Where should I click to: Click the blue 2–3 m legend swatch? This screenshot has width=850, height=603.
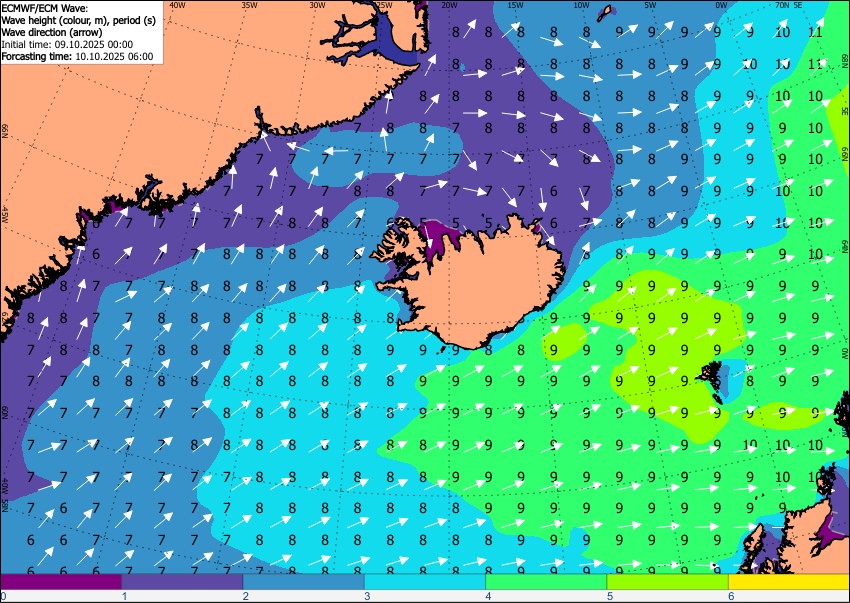[304, 582]
